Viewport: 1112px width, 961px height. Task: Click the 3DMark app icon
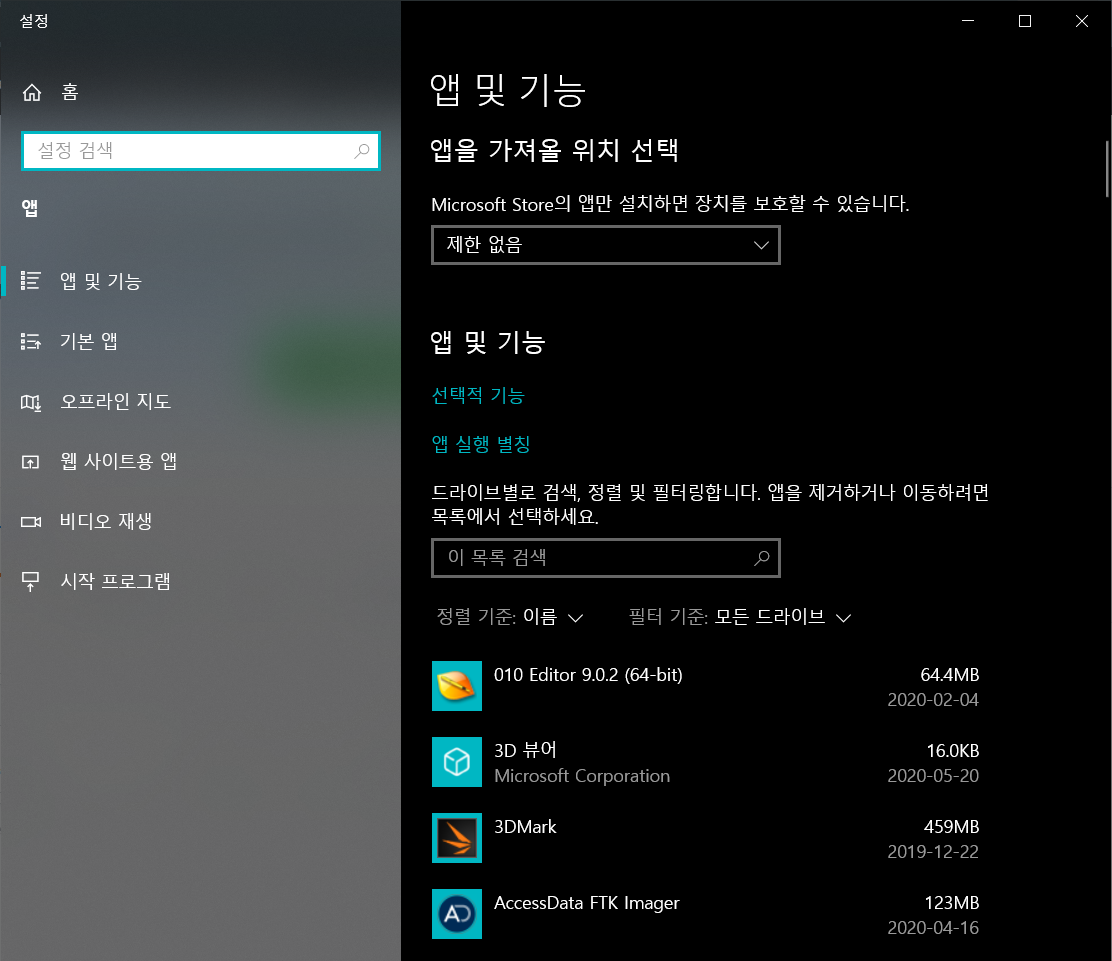pyautogui.click(x=457, y=838)
